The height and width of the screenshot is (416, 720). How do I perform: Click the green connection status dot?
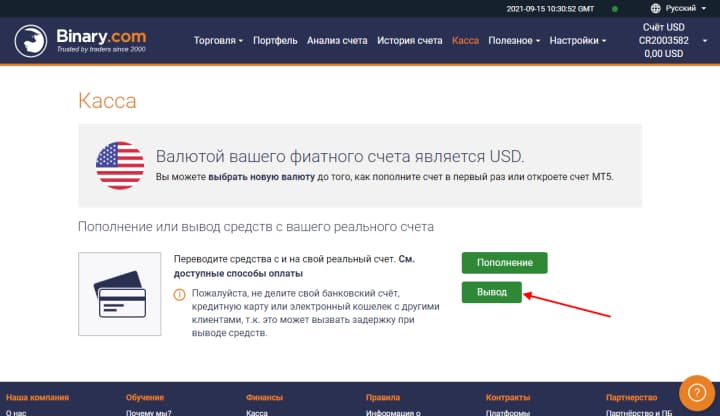615,9
